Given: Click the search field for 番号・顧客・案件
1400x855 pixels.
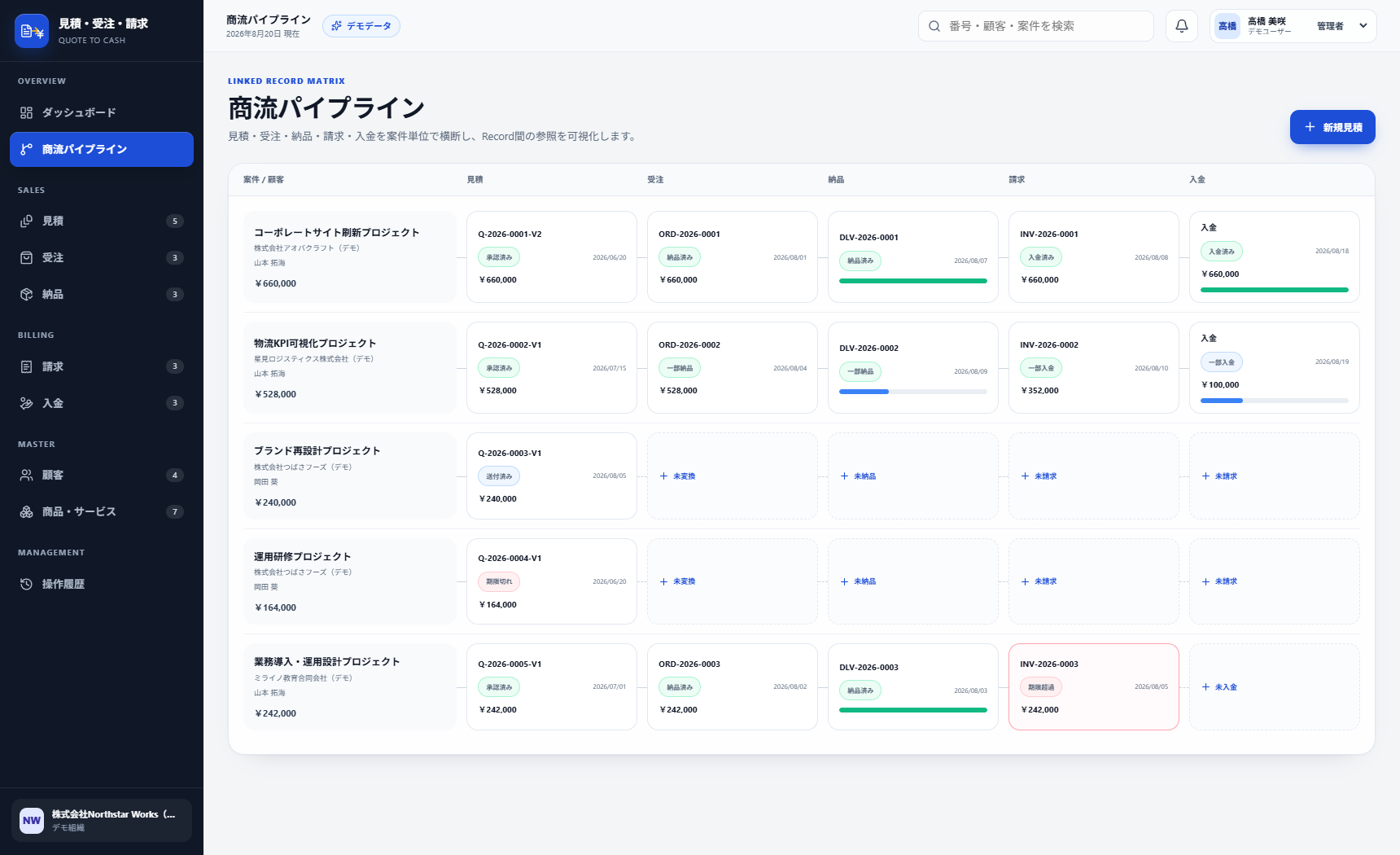Looking at the screenshot, I should [x=1035, y=26].
